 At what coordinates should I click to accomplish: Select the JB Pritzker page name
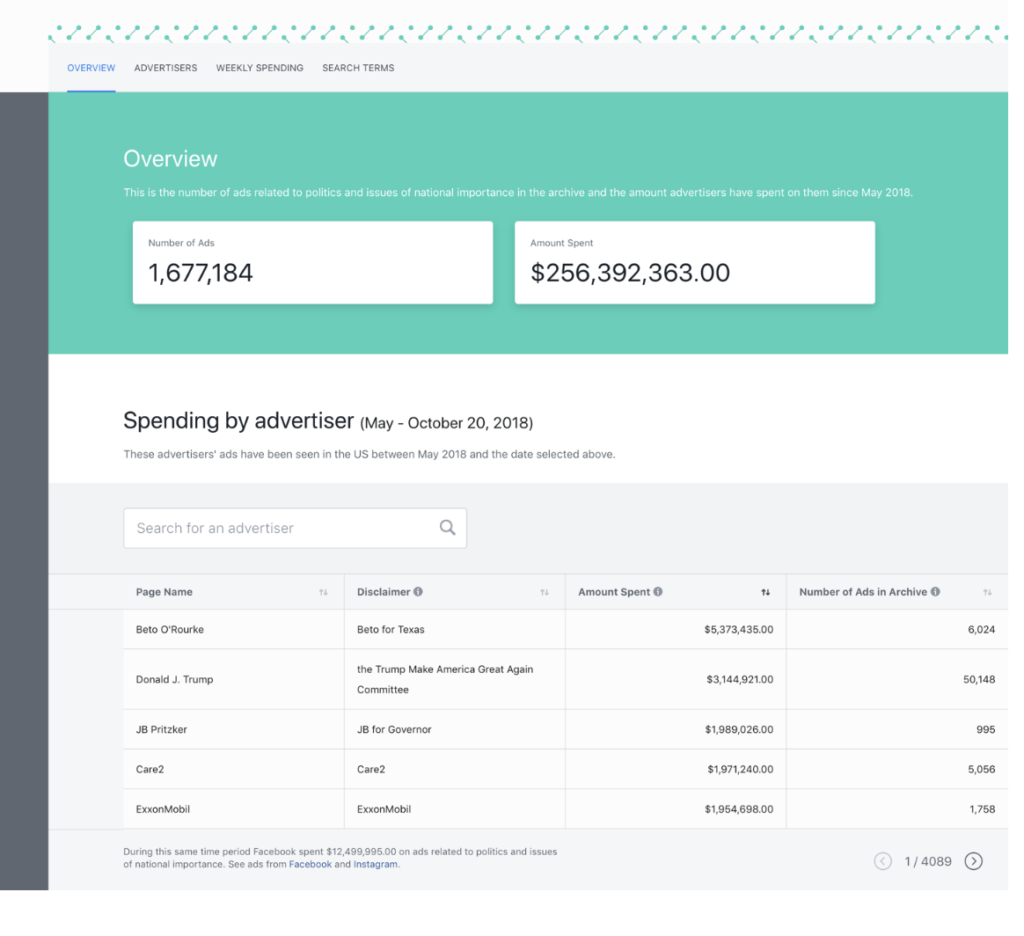pyautogui.click(x=161, y=729)
